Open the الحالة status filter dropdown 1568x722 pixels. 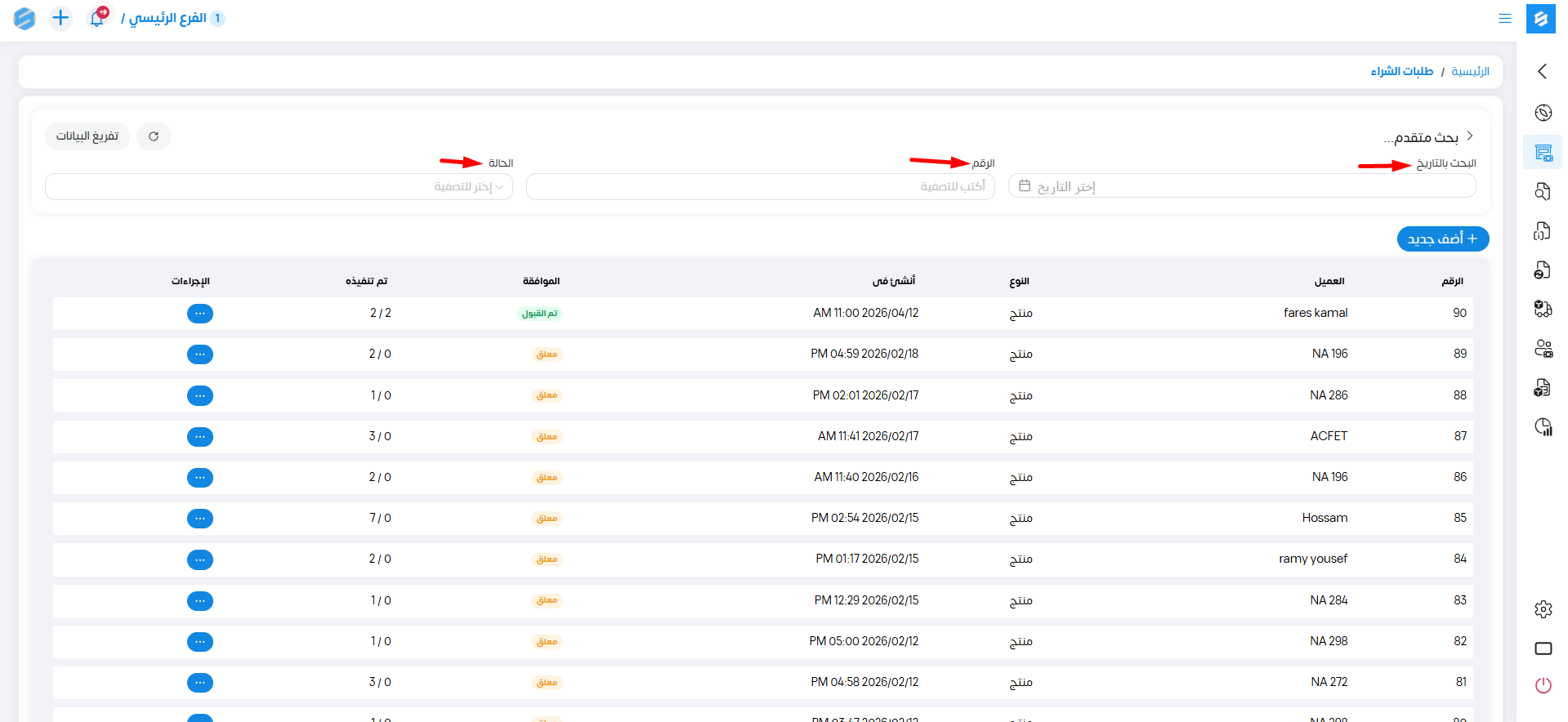pyautogui.click(x=279, y=187)
